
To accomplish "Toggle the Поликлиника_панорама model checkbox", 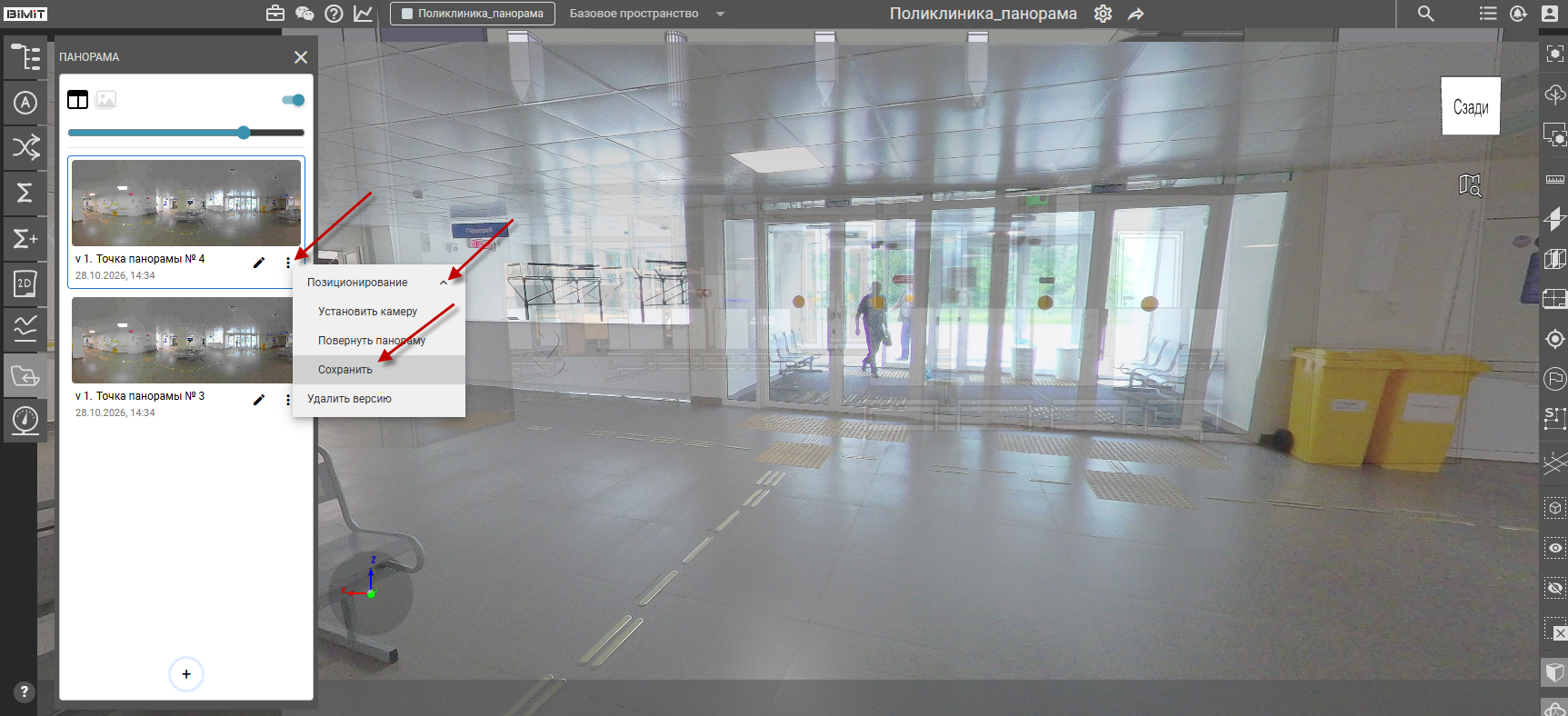I will click(407, 14).
